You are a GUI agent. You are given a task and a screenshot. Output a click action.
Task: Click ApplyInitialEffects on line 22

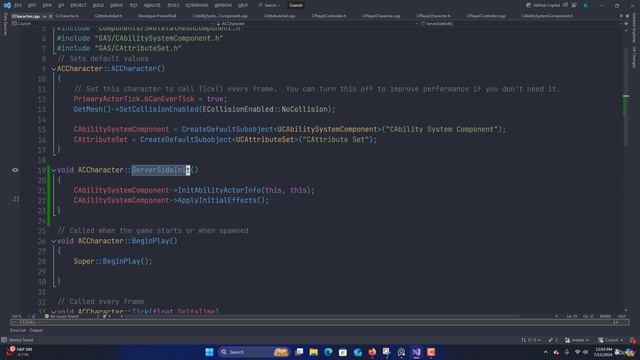(217, 200)
